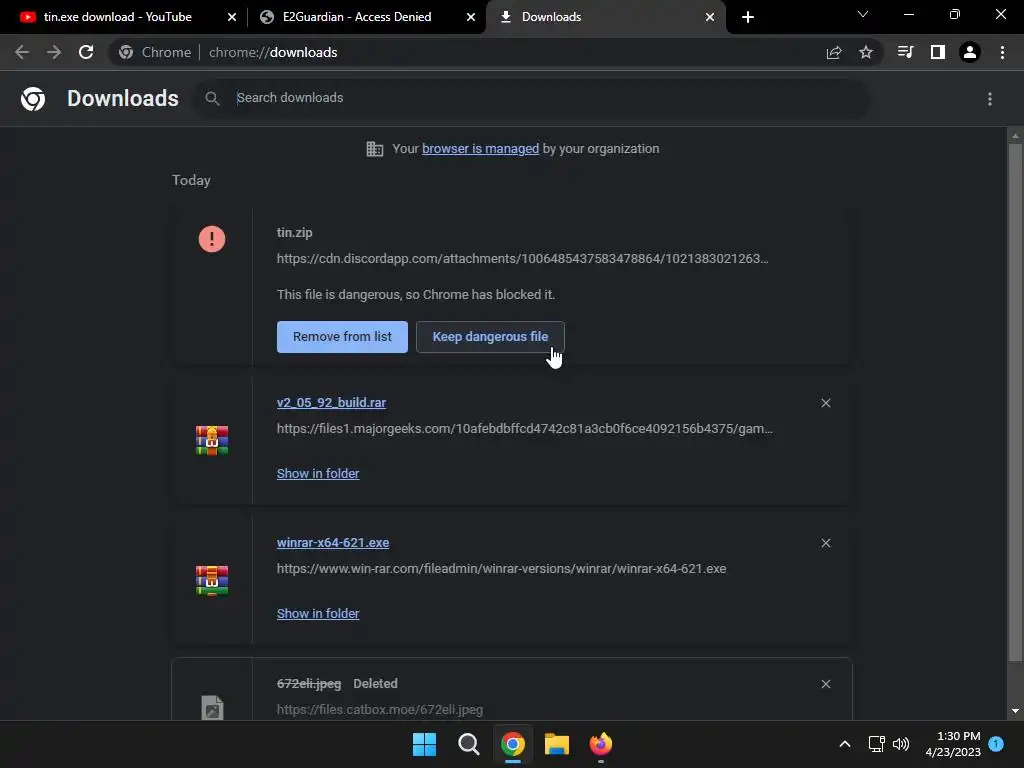Click the files.catbox.moe URL
The image size is (1024, 768).
[379, 709]
